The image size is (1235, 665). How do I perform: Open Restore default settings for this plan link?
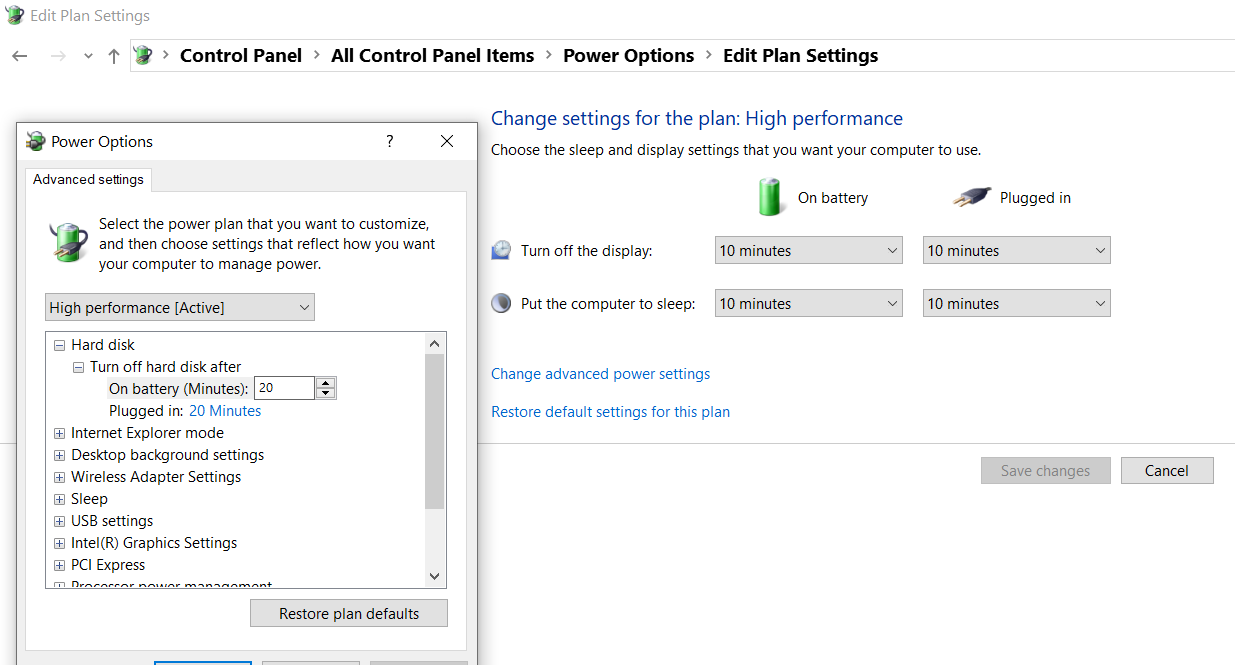(x=610, y=412)
